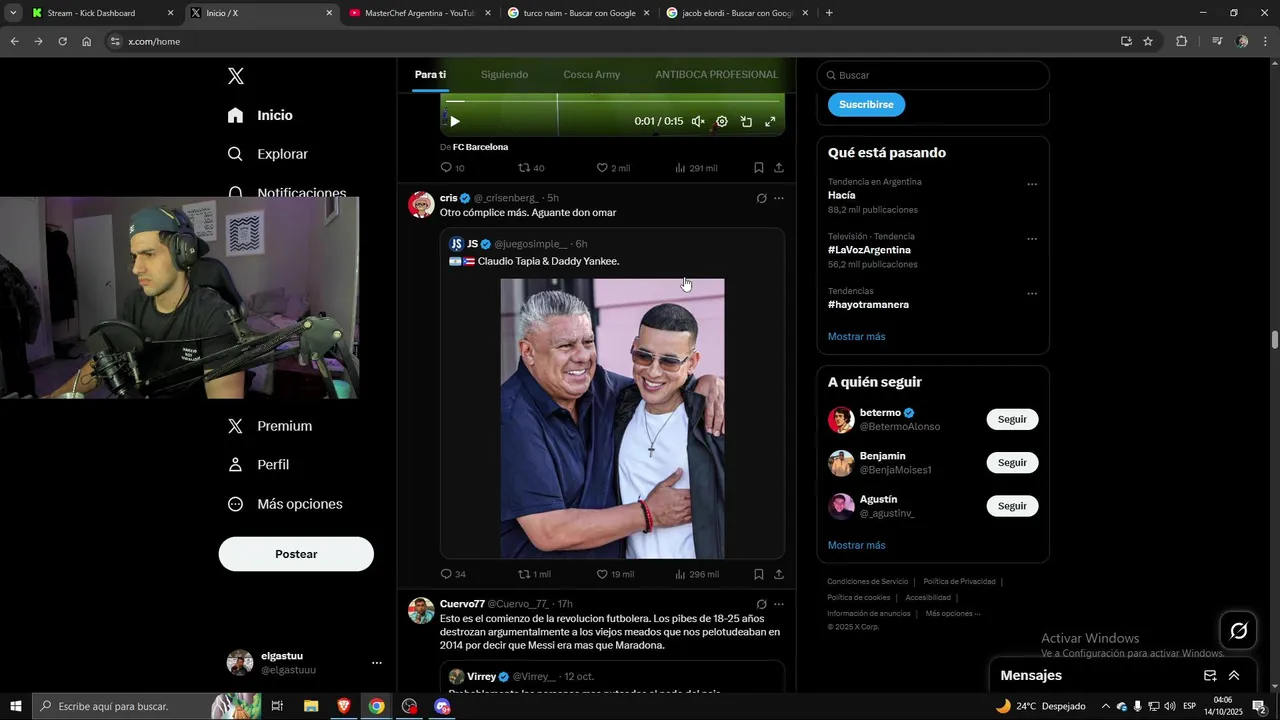The width and height of the screenshot is (1280, 720).
Task: Open File Explorer from taskbar
Action: point(311,706)
